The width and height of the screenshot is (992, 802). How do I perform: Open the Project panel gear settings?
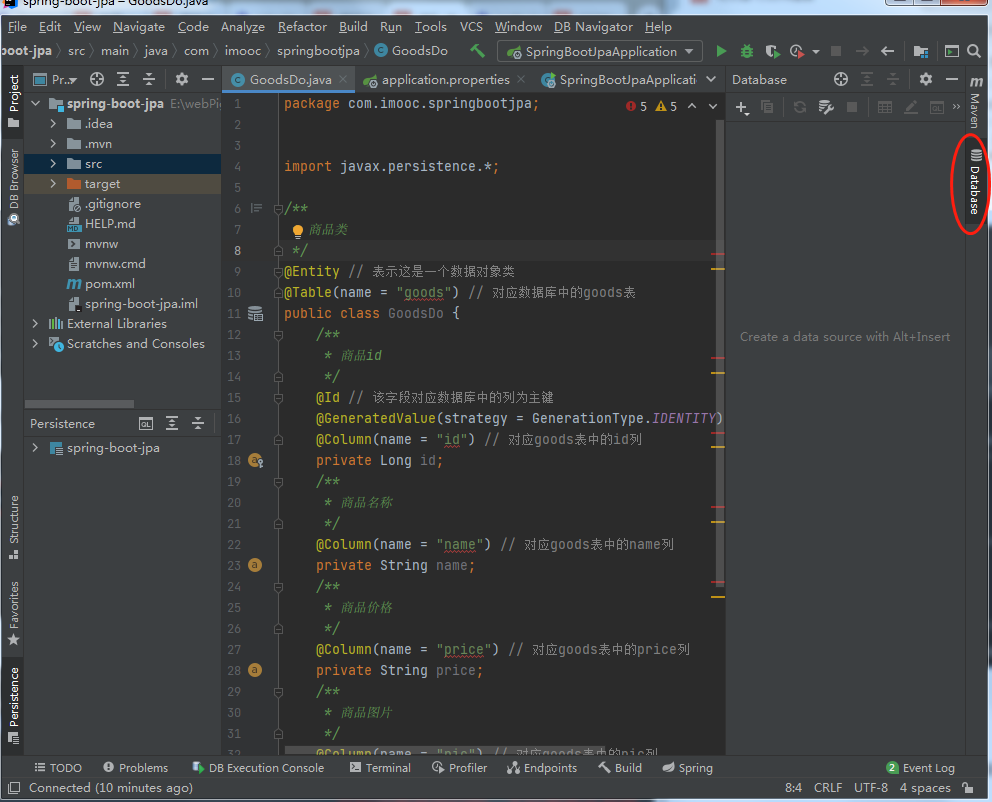tap(181, 79)
